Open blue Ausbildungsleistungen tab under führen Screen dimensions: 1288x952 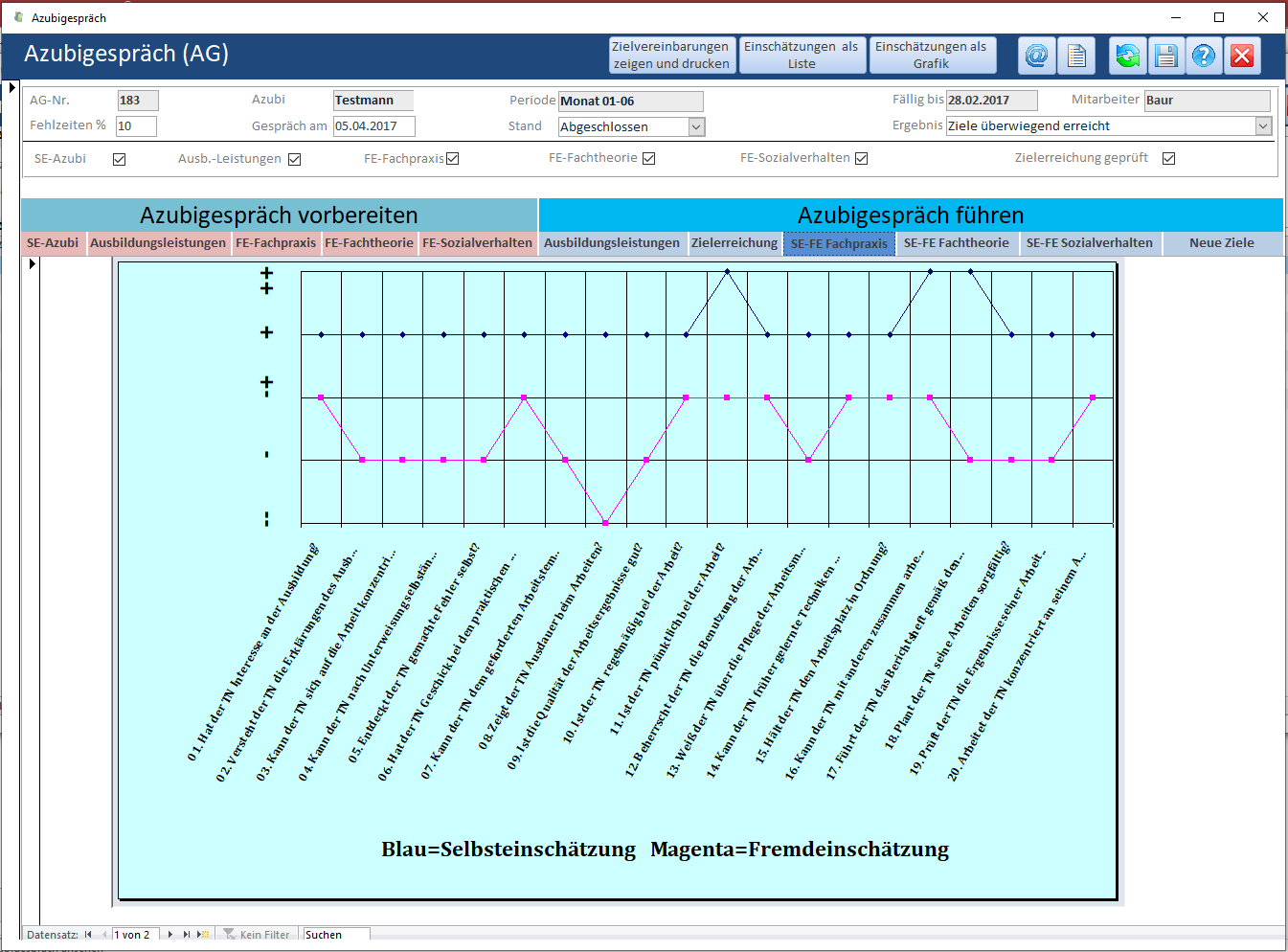click(612, 243)
